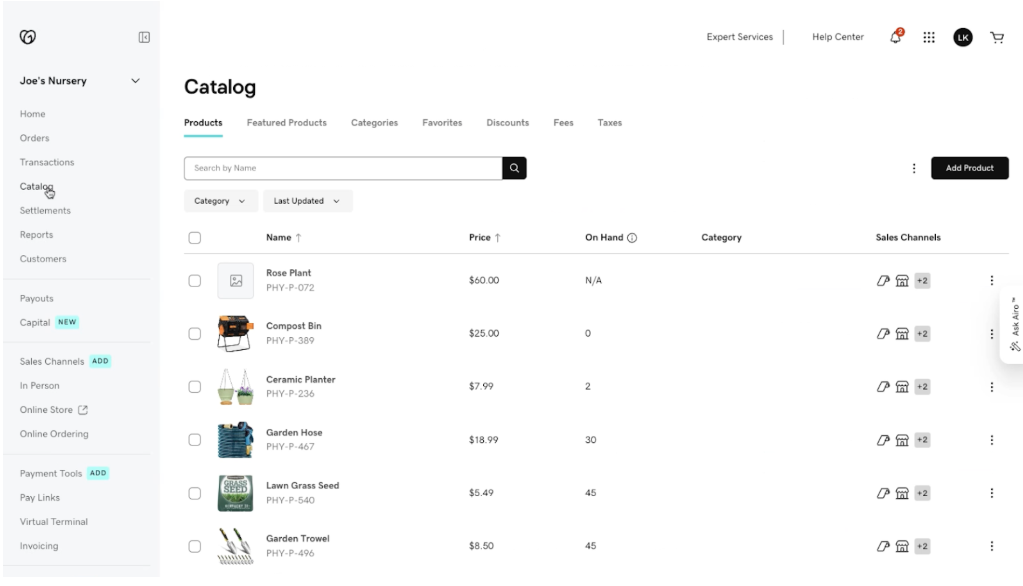Viewport: 1023px width, 586px height.
Task: Collapse the sidebar panel icon
Action: [144, 37]
